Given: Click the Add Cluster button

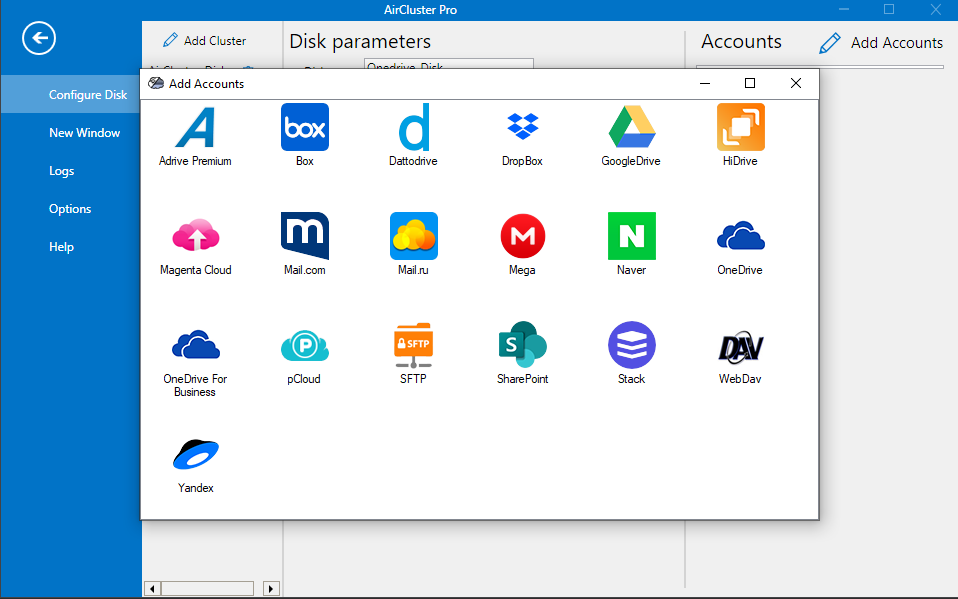Looking at the screenshot, I should pyautogui.click(x=205, y=41).
